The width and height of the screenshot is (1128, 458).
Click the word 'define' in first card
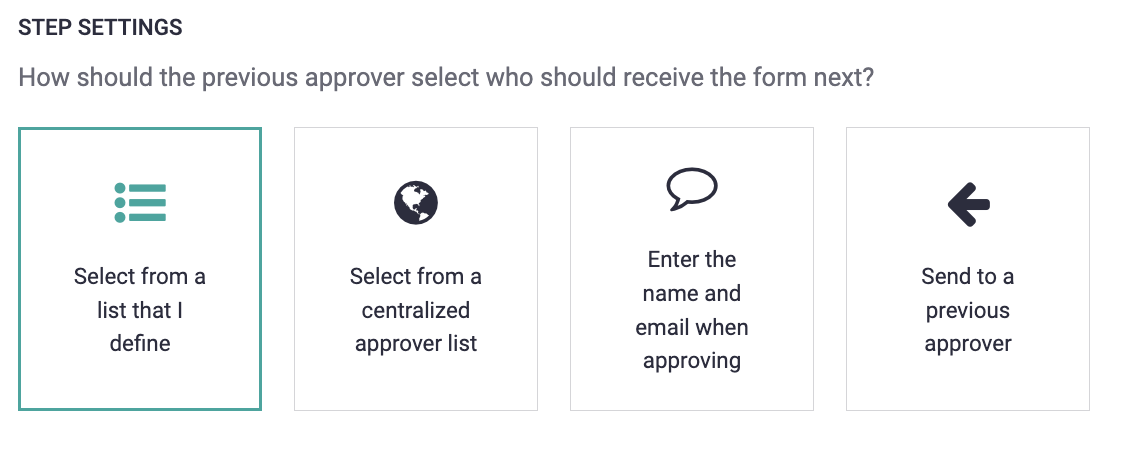140,343
